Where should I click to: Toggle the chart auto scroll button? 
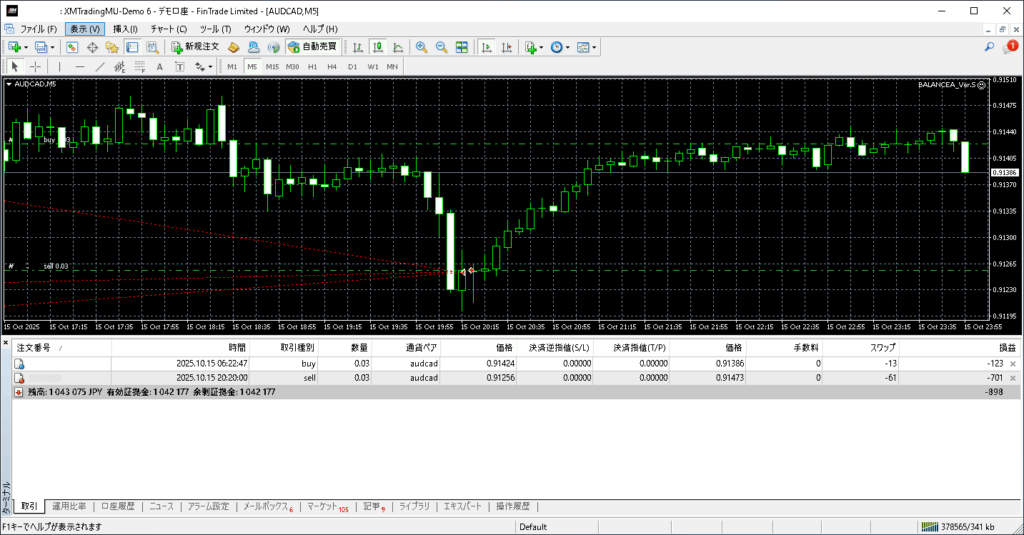(486, 47)
